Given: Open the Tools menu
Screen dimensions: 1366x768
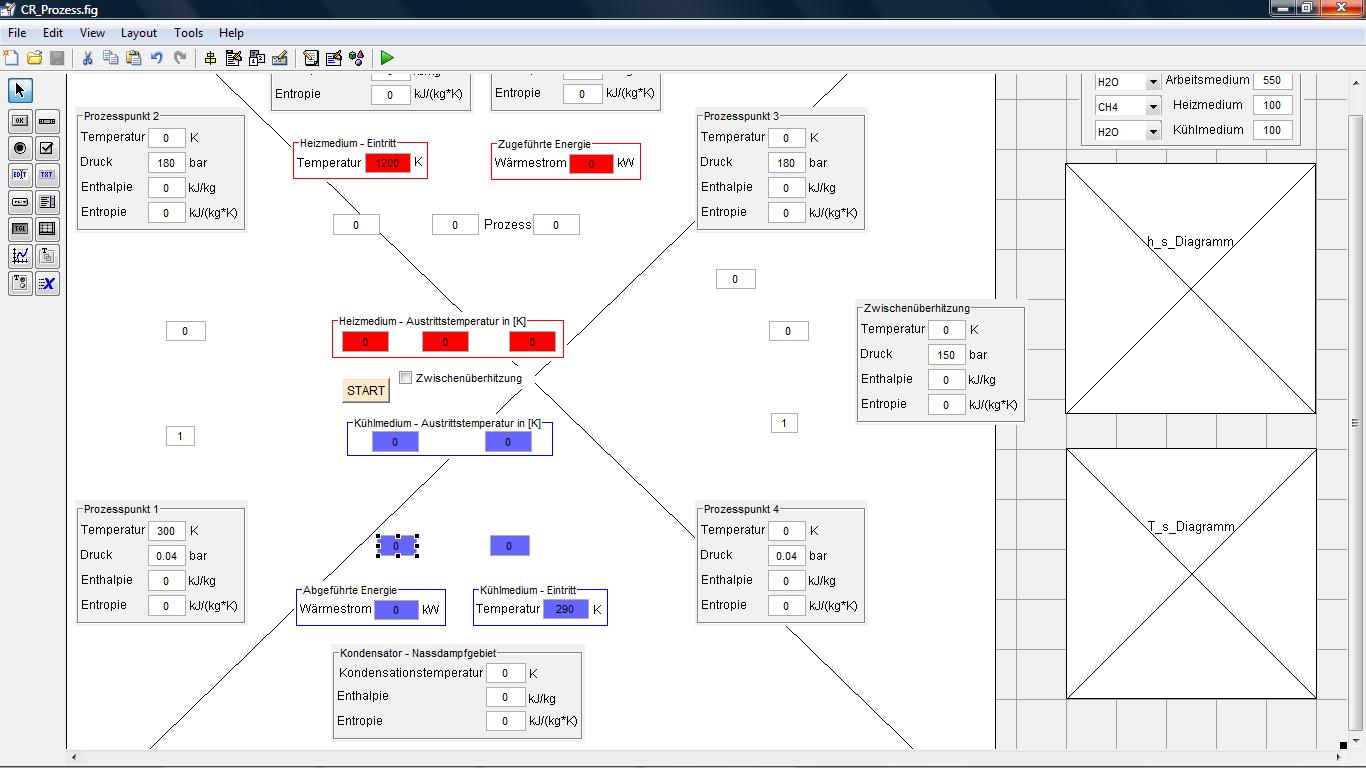Looking at the screenshot, I should pos(188,33).
